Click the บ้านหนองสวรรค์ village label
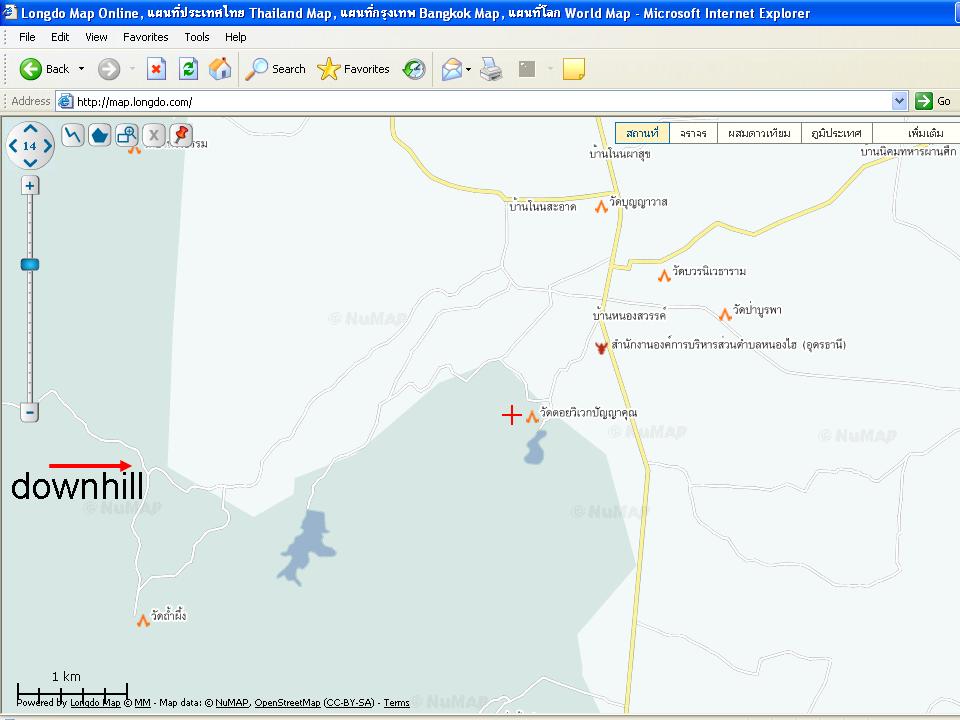 629,315
